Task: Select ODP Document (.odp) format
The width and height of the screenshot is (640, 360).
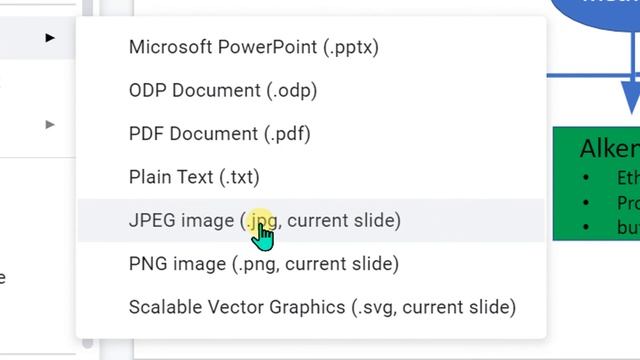Action: click(x=311, y=91)
